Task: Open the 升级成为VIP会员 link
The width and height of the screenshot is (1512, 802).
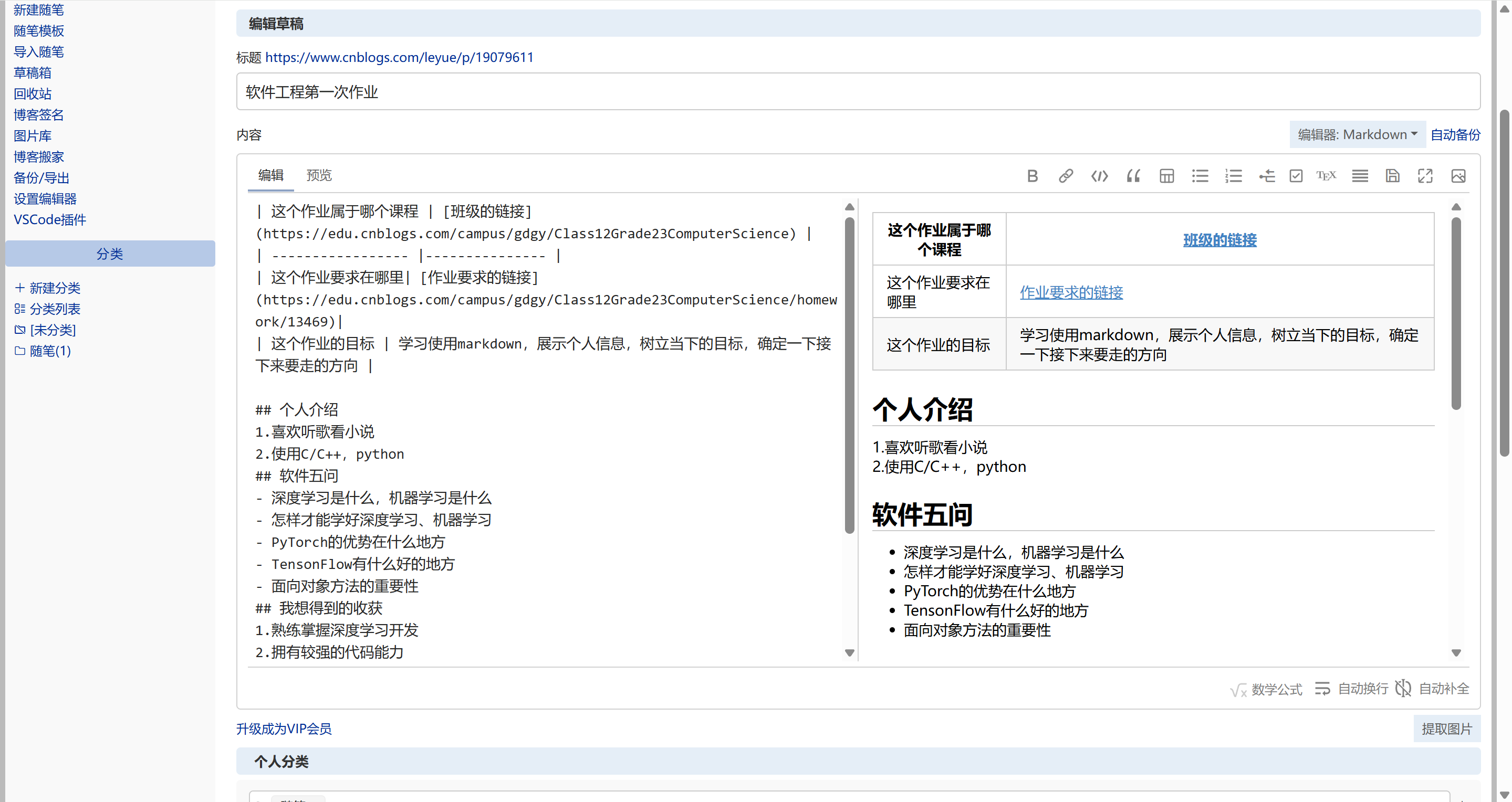Action: coord(284,729)
